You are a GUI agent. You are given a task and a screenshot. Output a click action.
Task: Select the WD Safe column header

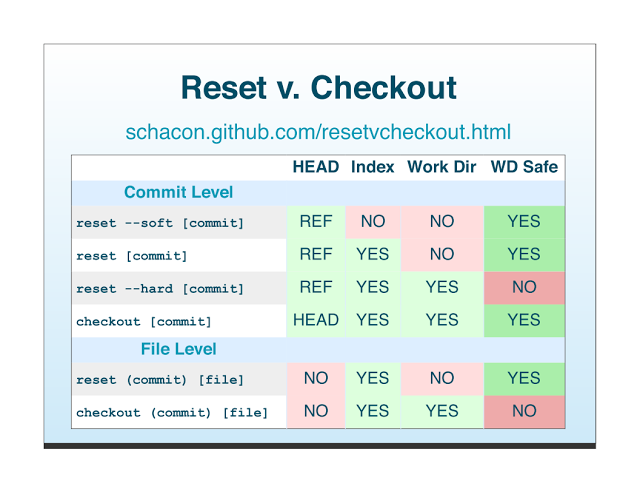[523, 167]
